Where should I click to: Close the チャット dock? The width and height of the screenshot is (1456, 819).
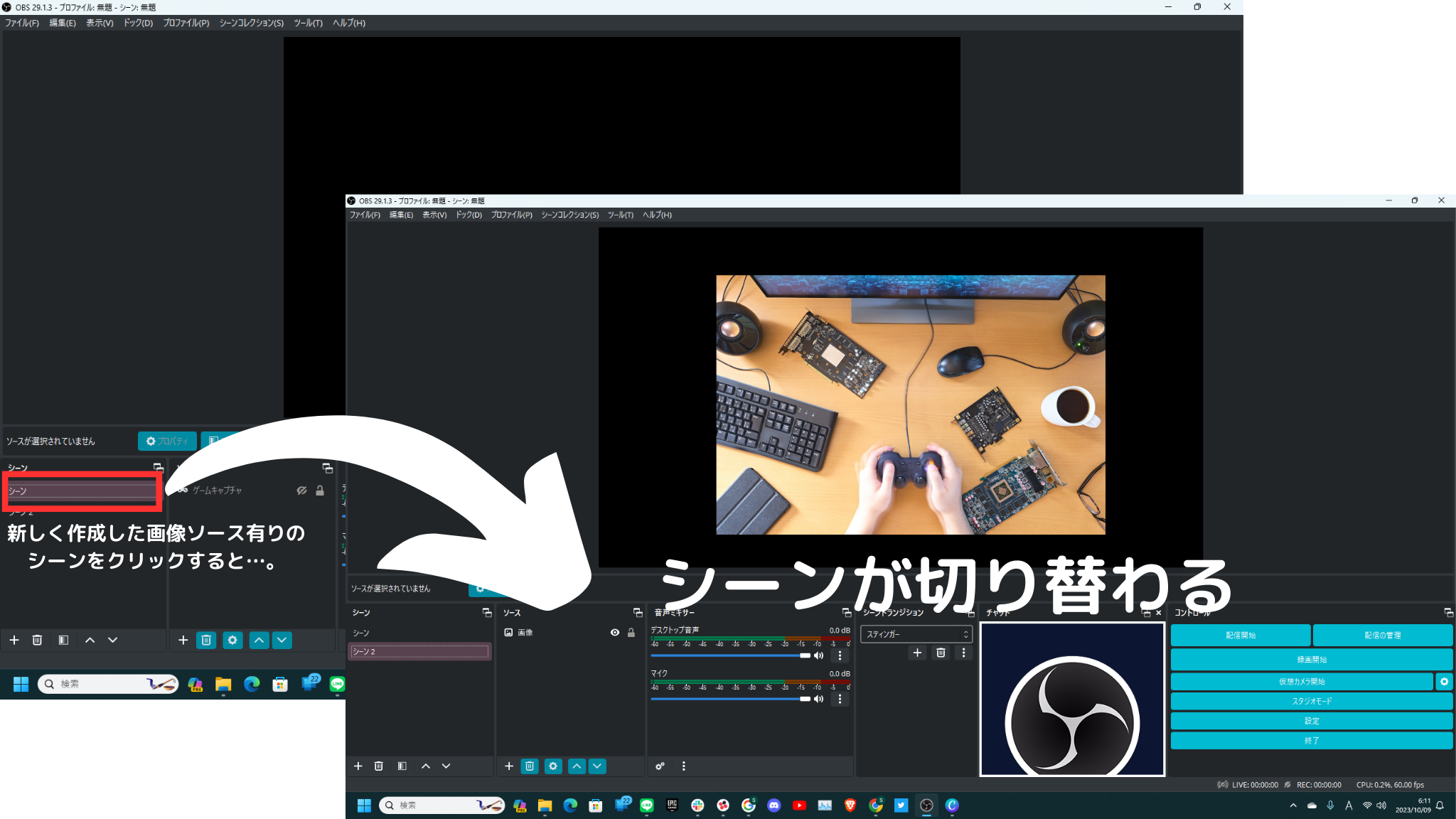(1158, 612)
